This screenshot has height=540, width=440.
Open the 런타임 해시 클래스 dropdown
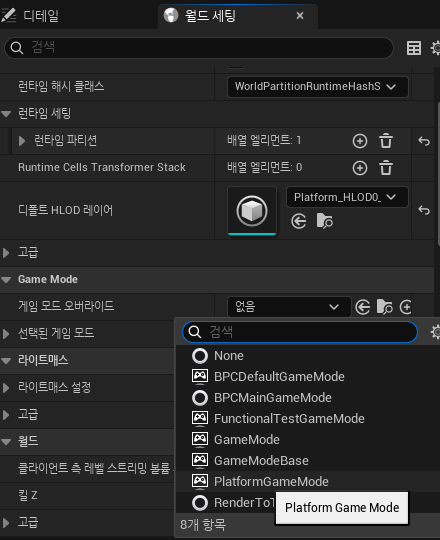317,86
